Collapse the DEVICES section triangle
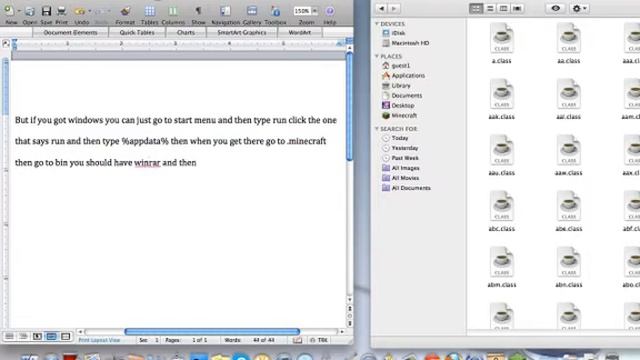The image size is (640, 360). tap(377, 24)
